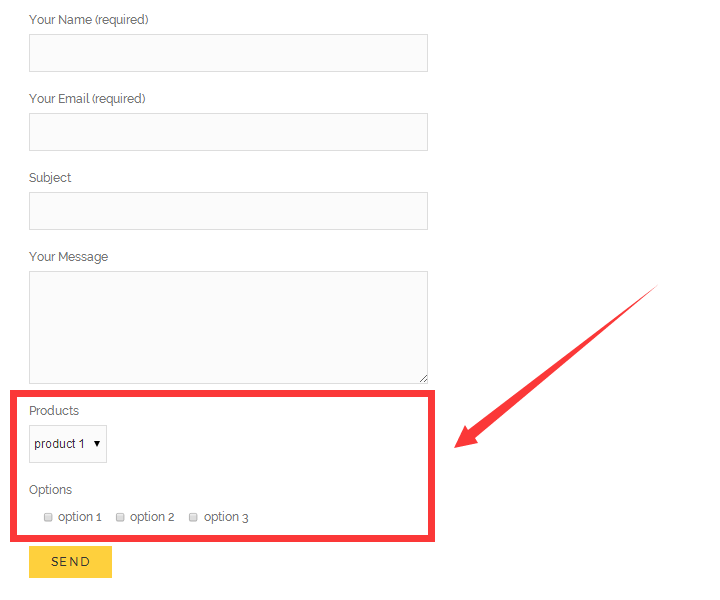Click the "Options" label text
Image resolution: width=720 pixels, height=600 pixels.
click(50, 490)
